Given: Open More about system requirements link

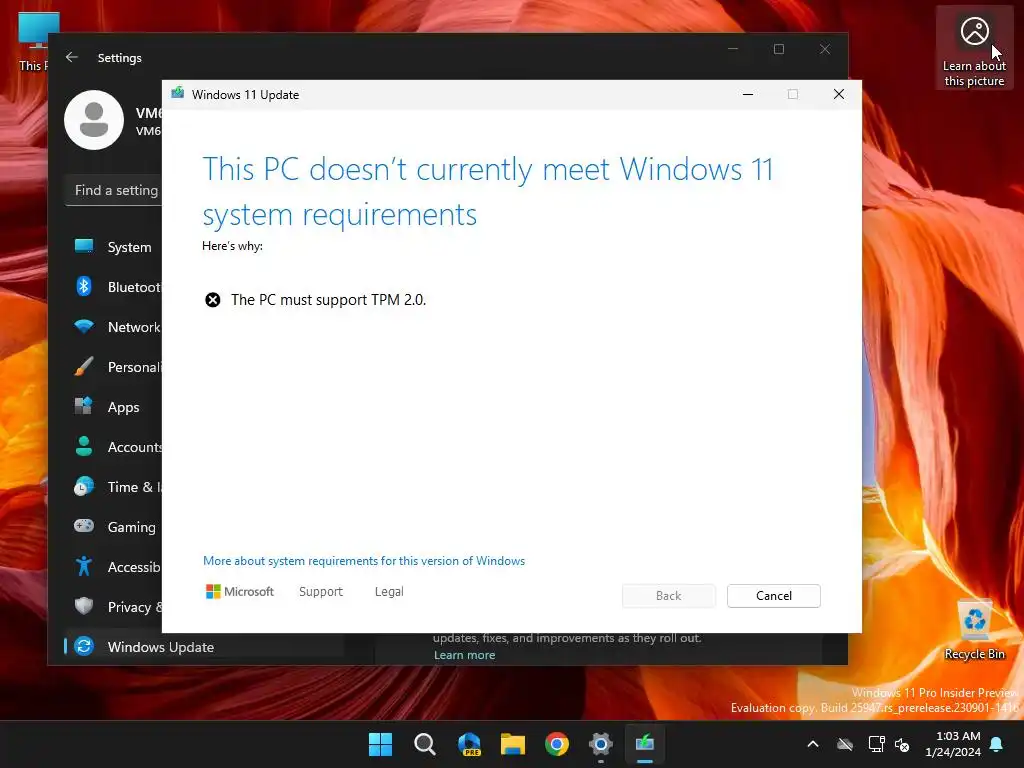Looking at the screenshot, I should pos(364,561).
